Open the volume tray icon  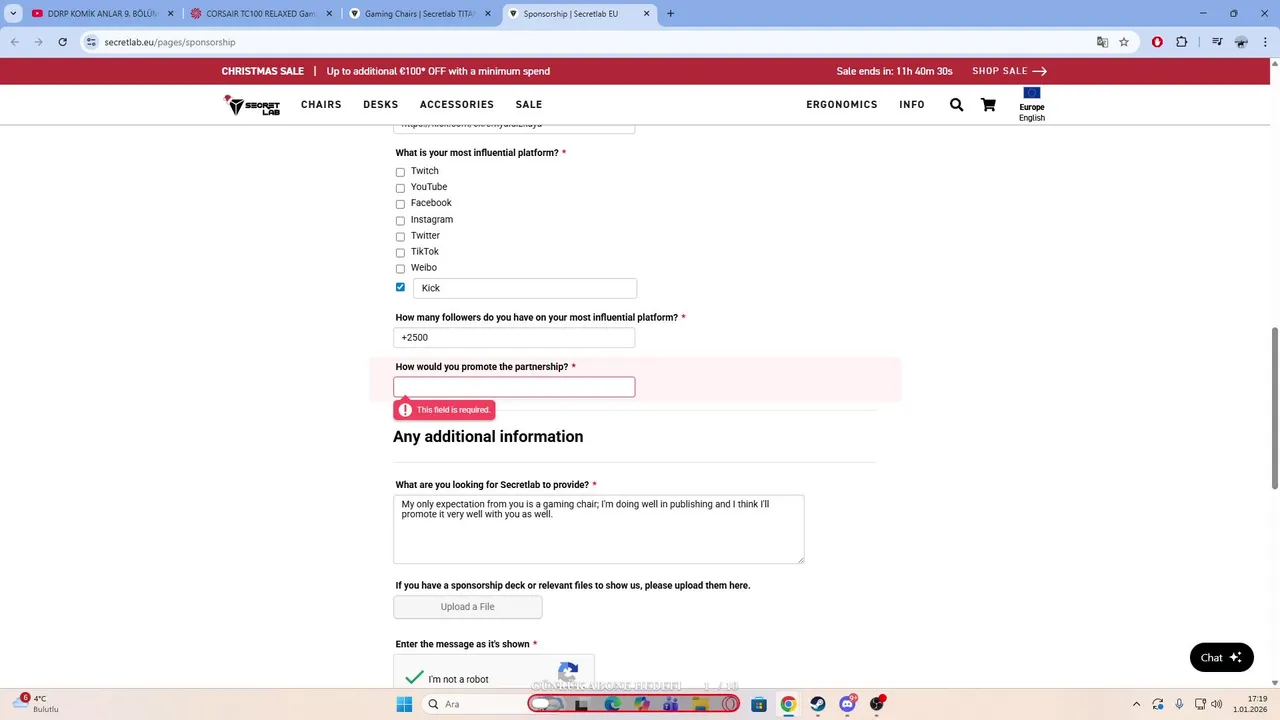[x=1217, y=704]
